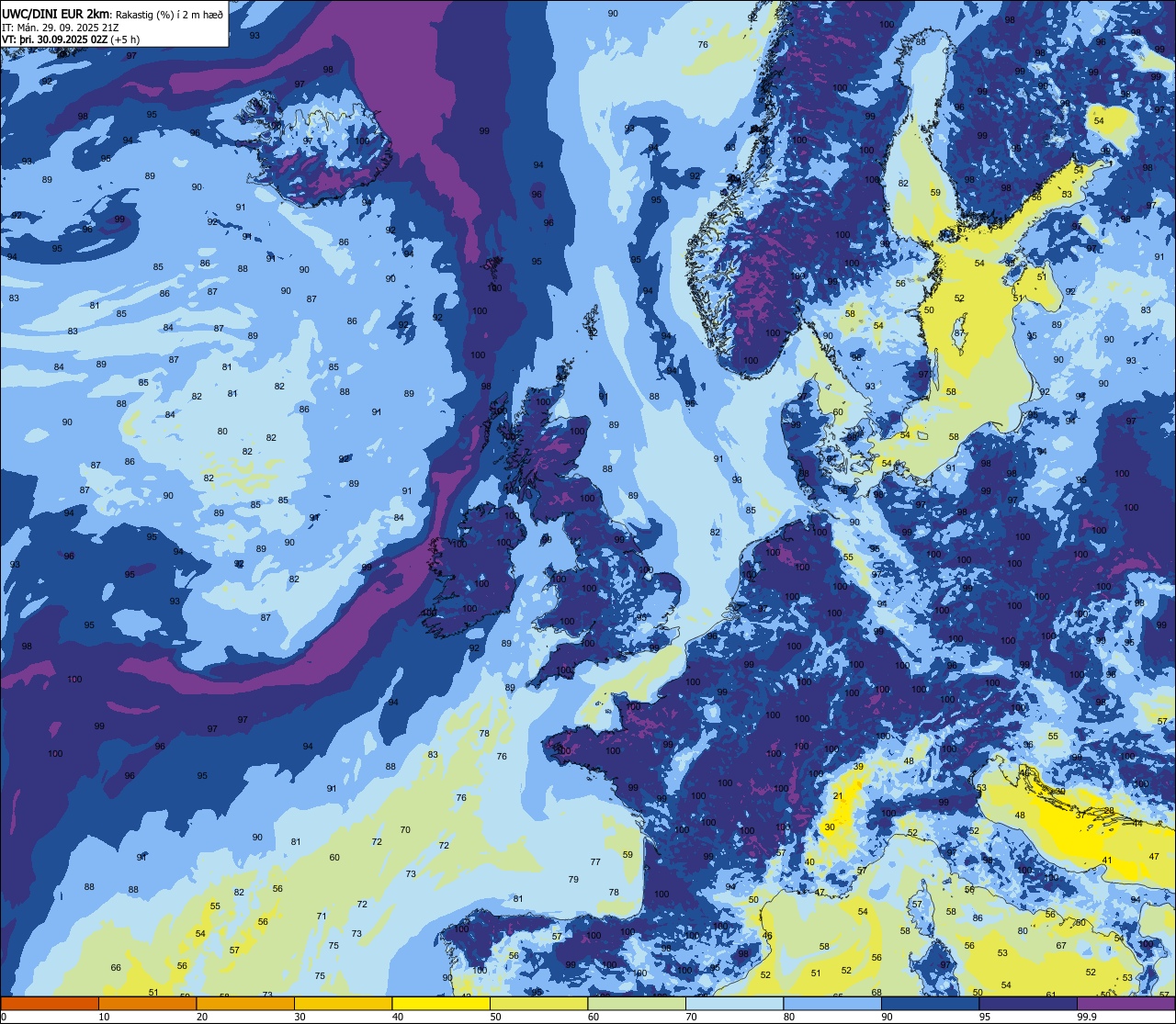Click the humidity value '66' on the map
Image resolution: width=1176 pixels, height=1024 pixels.
(116, 967)
